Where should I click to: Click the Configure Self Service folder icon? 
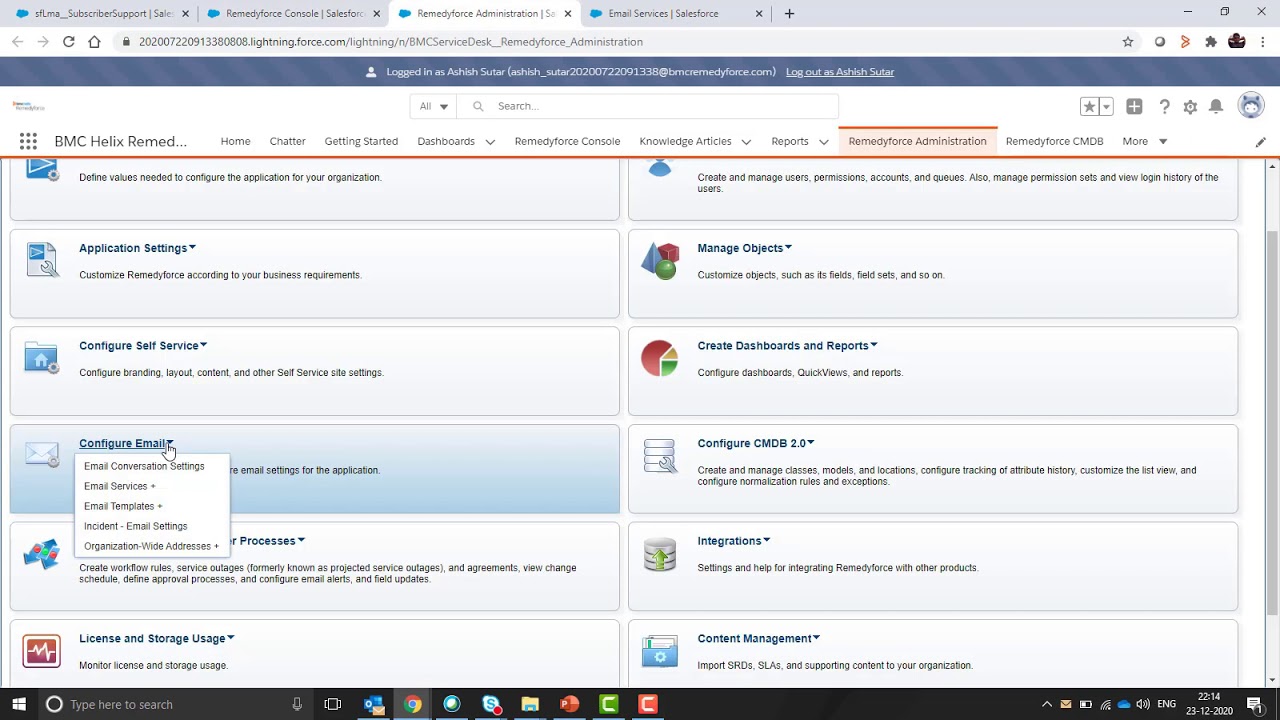(x=42, y=357)
